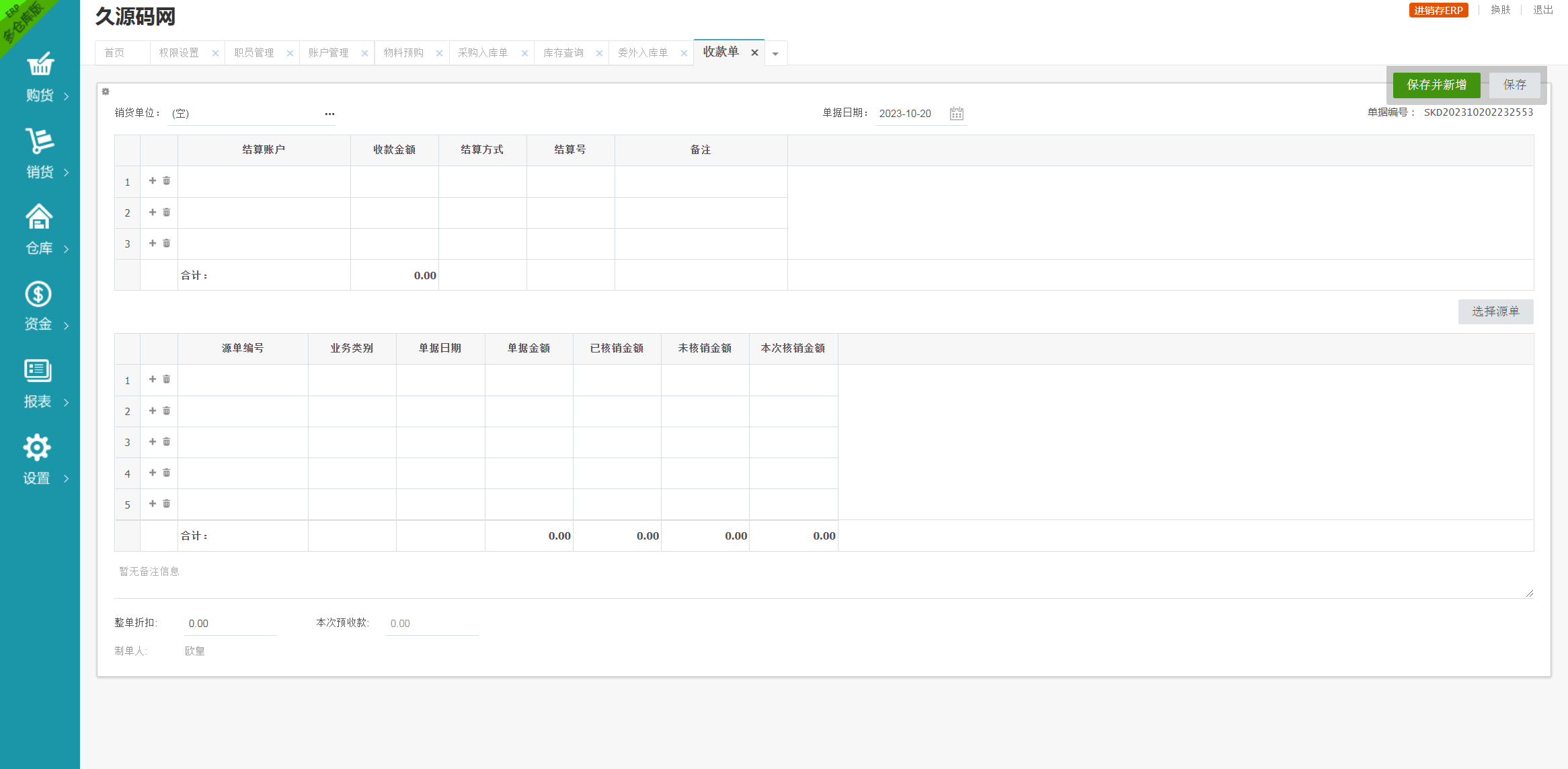Click the 整单折扣 input field
Viewport: 1568px width, 769px height.
click(x=230, y=624)
